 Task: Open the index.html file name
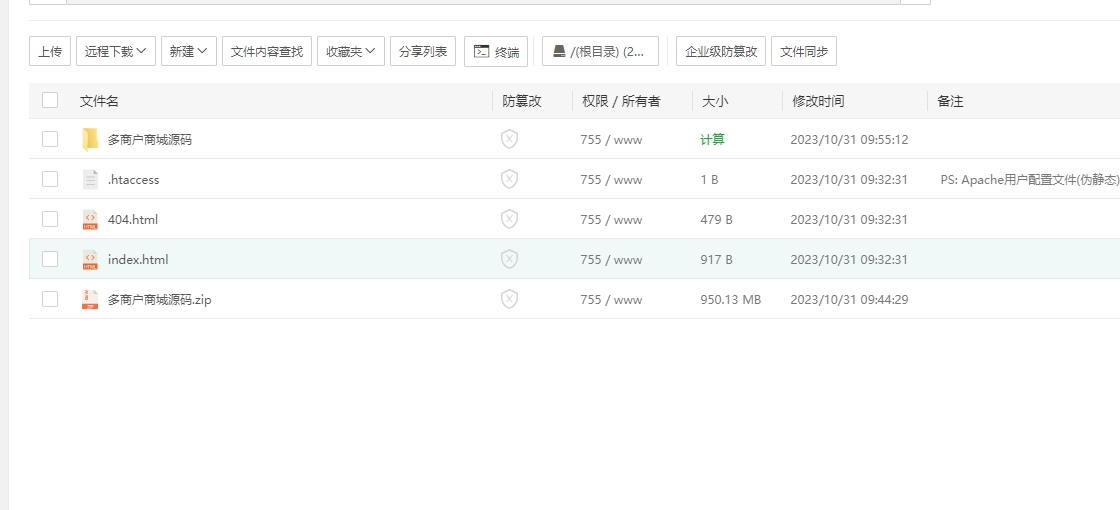click(138, 259)
